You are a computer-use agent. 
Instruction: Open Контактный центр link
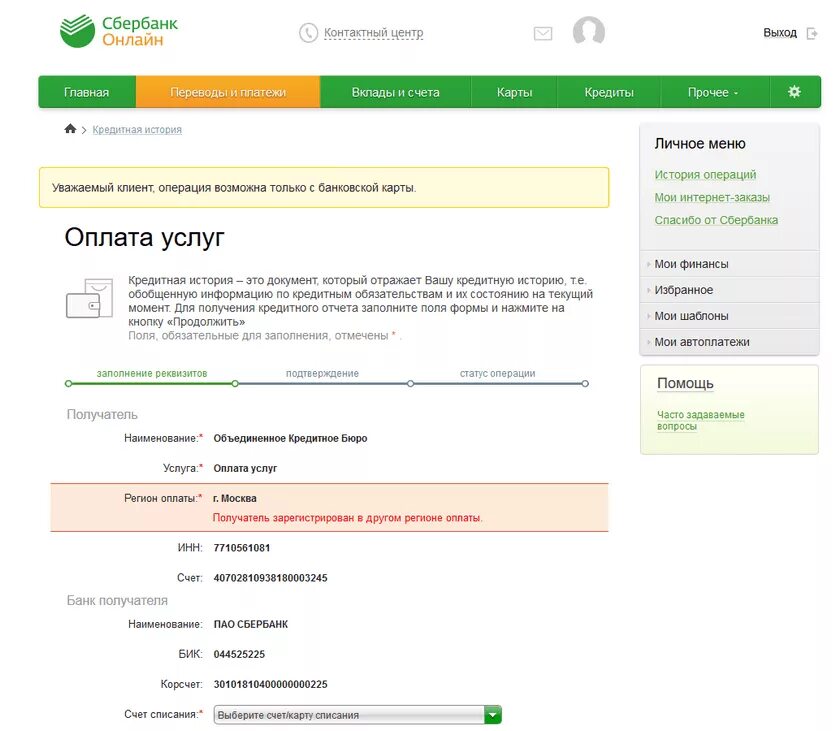click(x=373, y=33)
